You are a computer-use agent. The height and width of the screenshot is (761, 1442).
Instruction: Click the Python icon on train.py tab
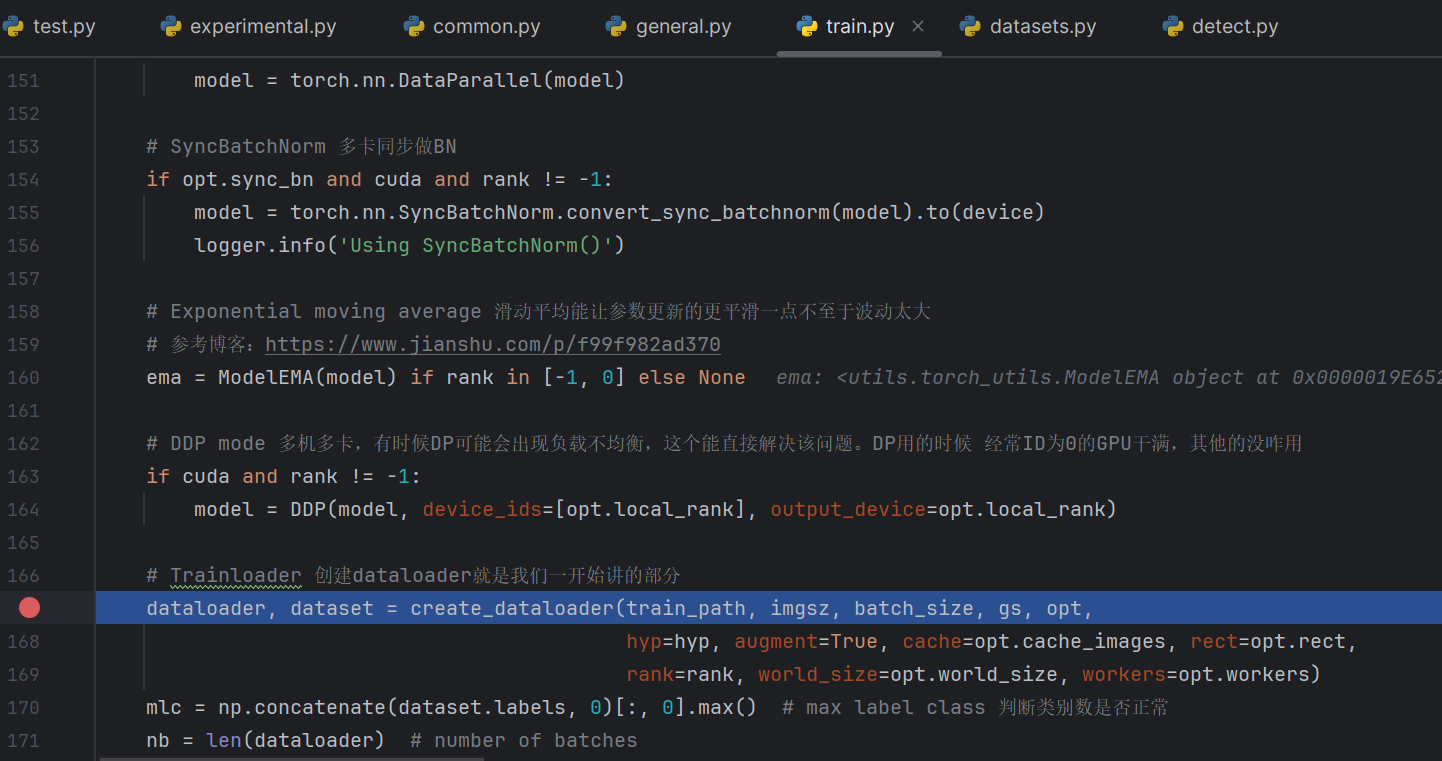807,27
